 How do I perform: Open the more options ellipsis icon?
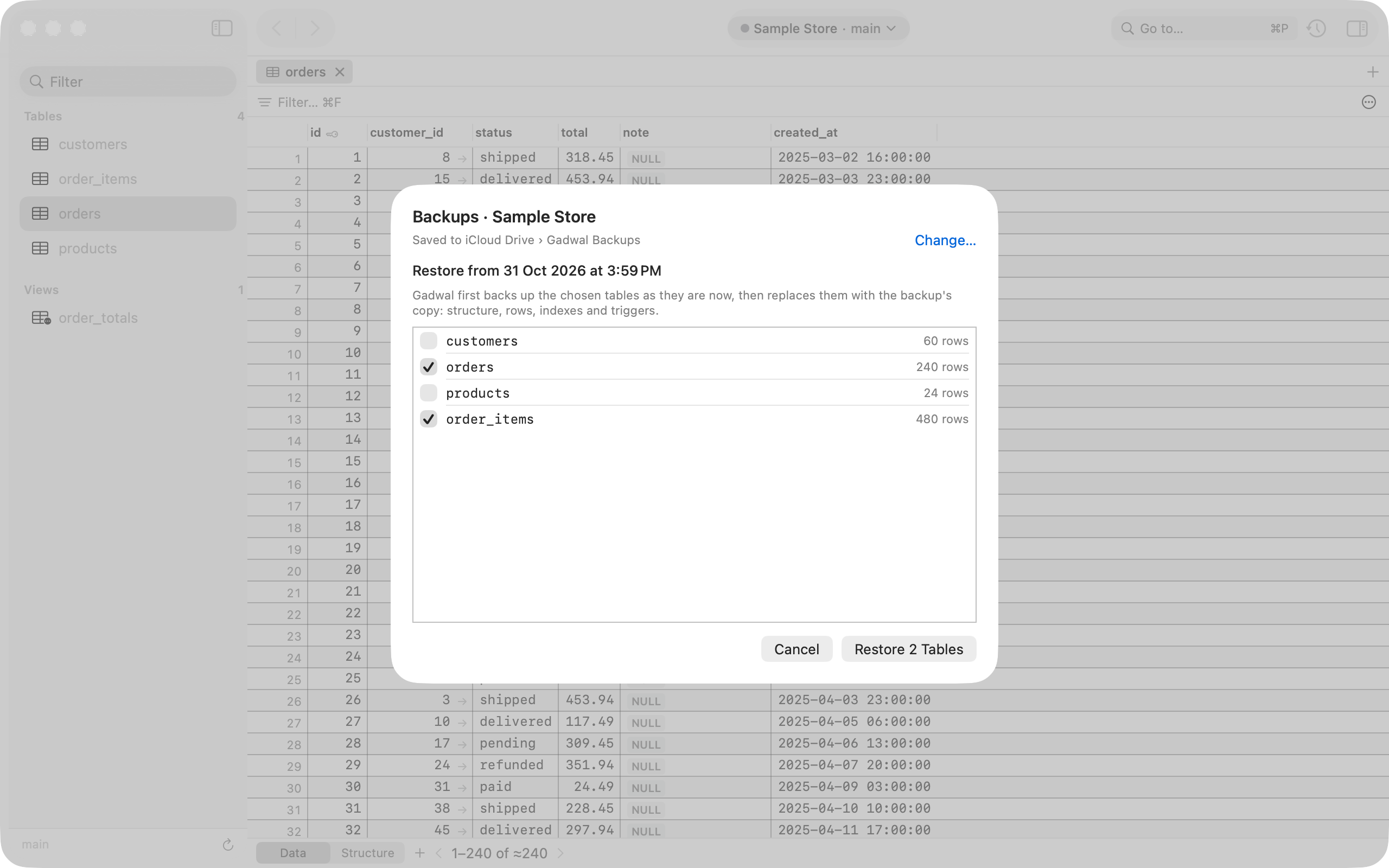click(1368, 102)
